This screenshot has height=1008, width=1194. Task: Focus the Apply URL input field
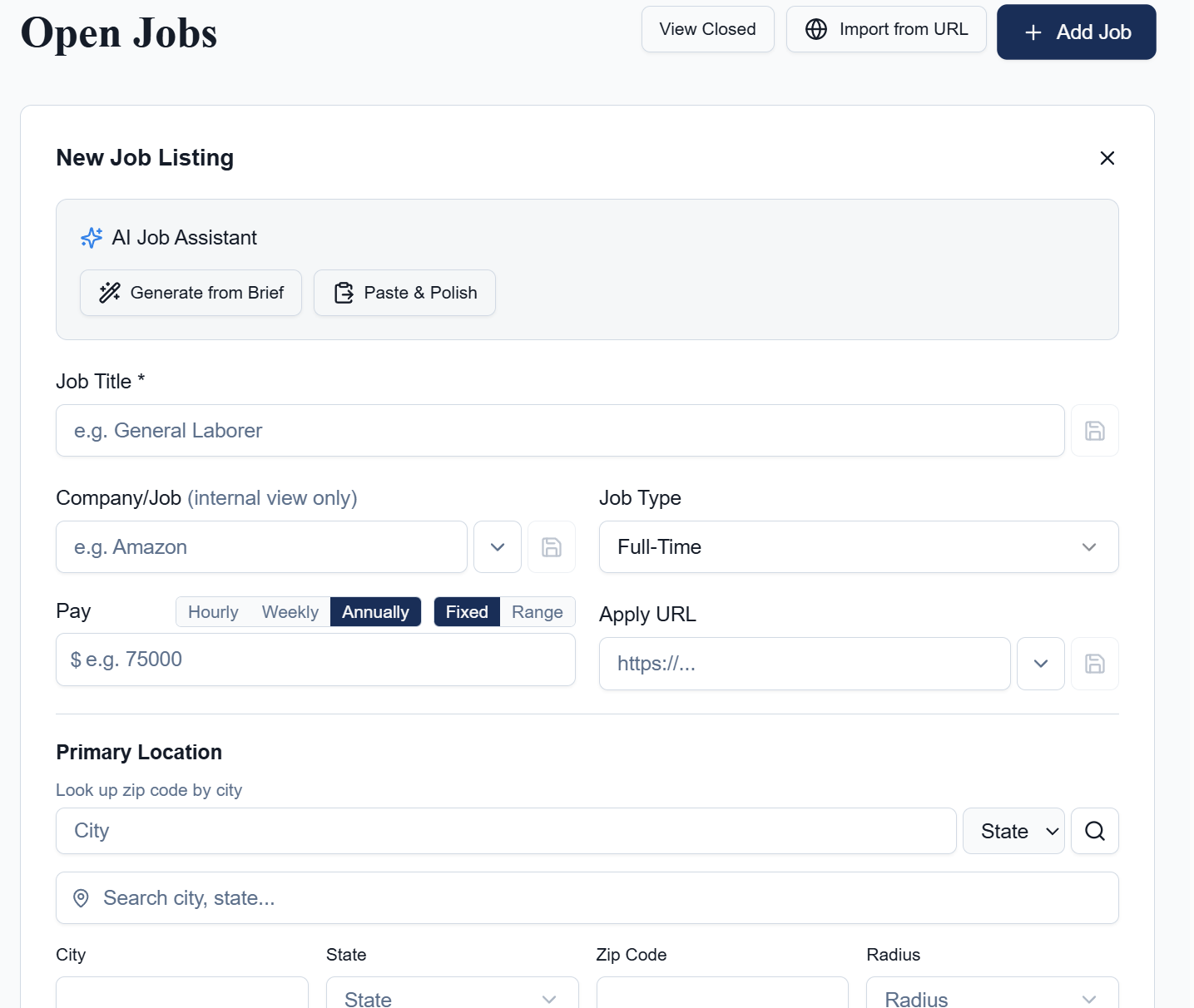point(805,664)
